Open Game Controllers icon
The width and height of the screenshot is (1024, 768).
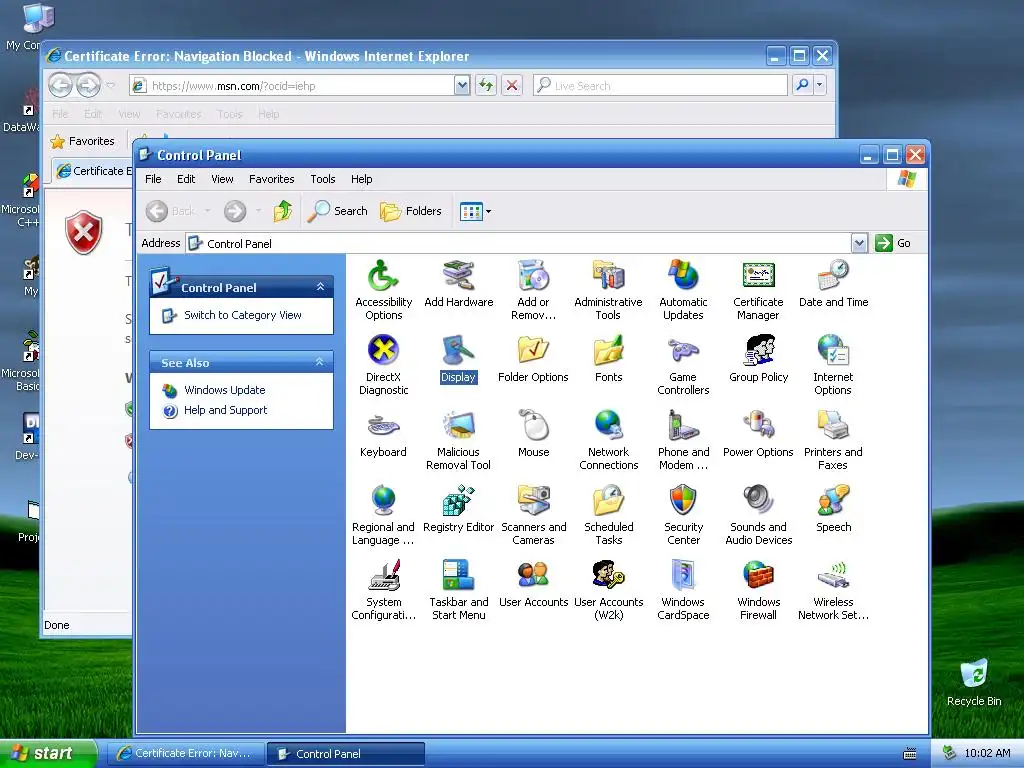coord(683,365)
